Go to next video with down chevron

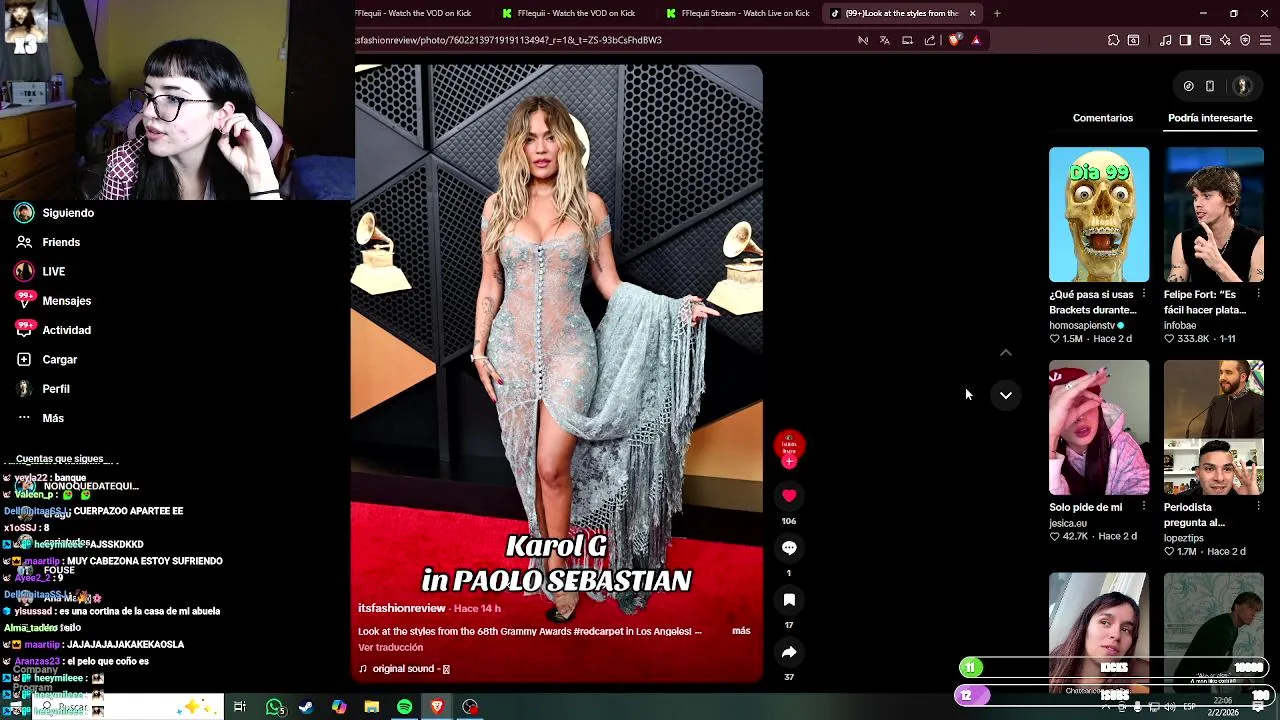1006,395
